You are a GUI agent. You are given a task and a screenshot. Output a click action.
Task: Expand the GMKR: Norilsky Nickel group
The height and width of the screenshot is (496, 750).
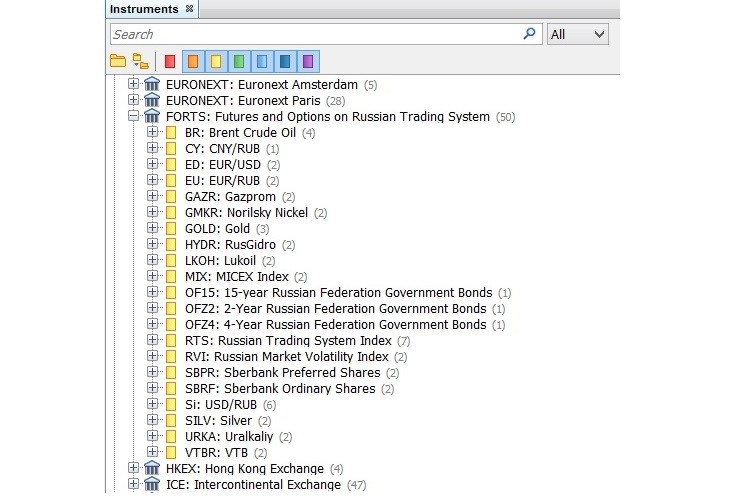pos(153,212)
